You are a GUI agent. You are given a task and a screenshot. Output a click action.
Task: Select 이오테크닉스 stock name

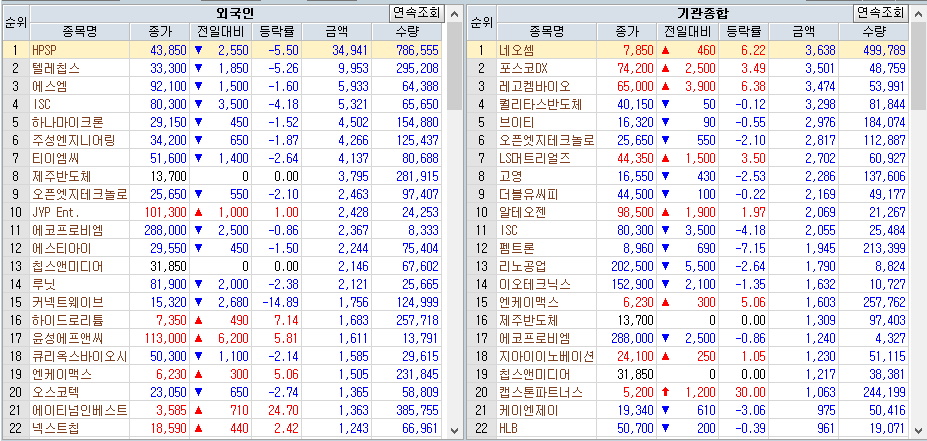[x=535, y=284]
